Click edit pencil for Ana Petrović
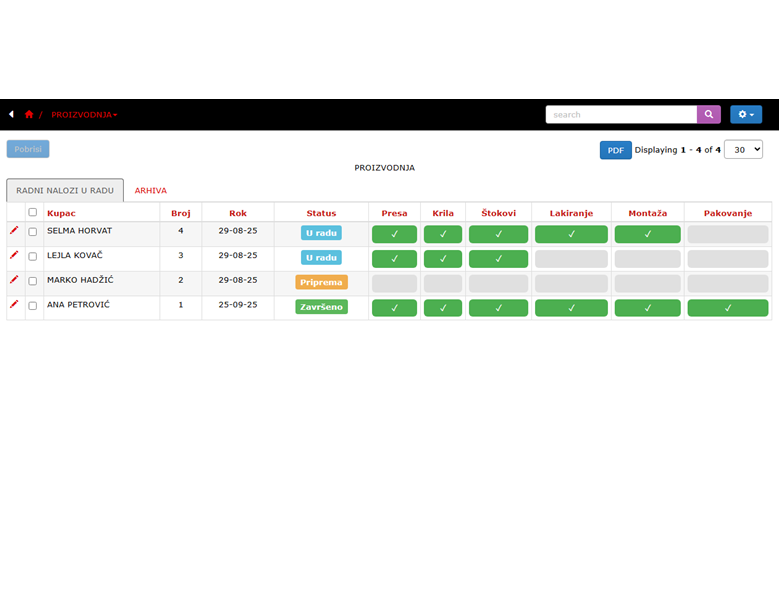 (14, 304)
